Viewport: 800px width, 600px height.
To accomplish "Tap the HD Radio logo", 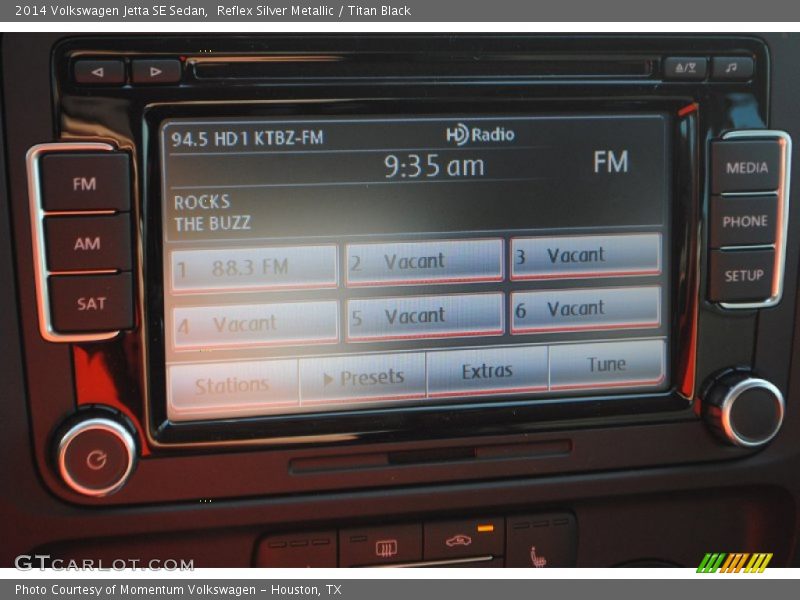I will (480, 134).
